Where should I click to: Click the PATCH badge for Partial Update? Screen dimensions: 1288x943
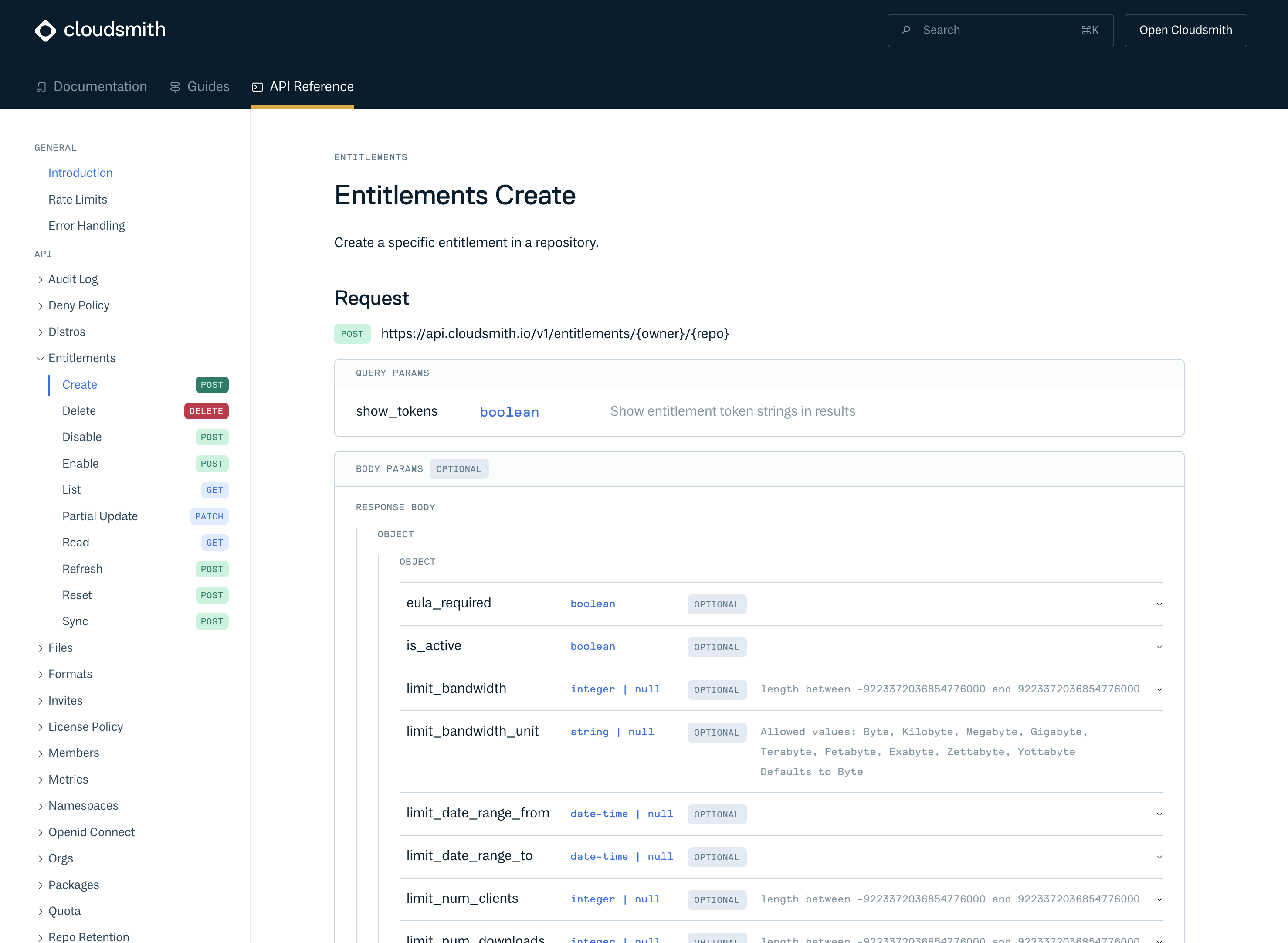(x=209, y=516)
